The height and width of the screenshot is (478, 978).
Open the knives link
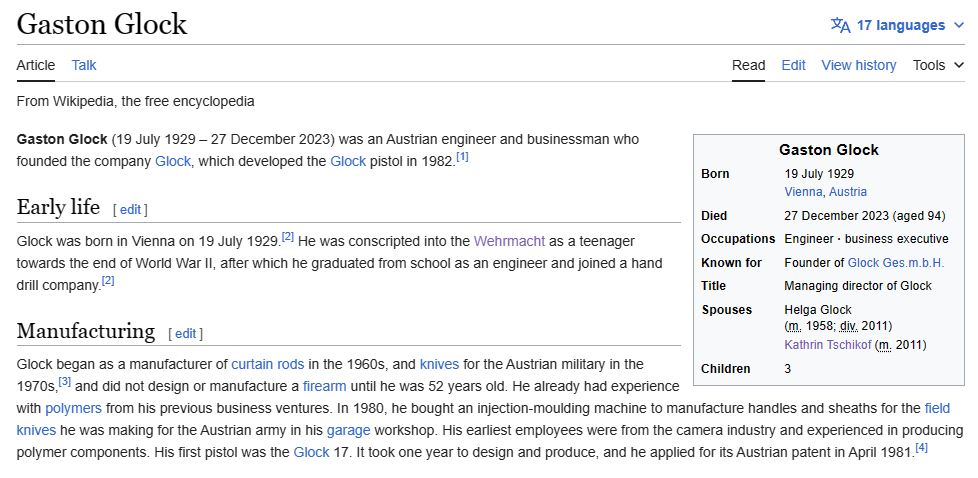439,364
